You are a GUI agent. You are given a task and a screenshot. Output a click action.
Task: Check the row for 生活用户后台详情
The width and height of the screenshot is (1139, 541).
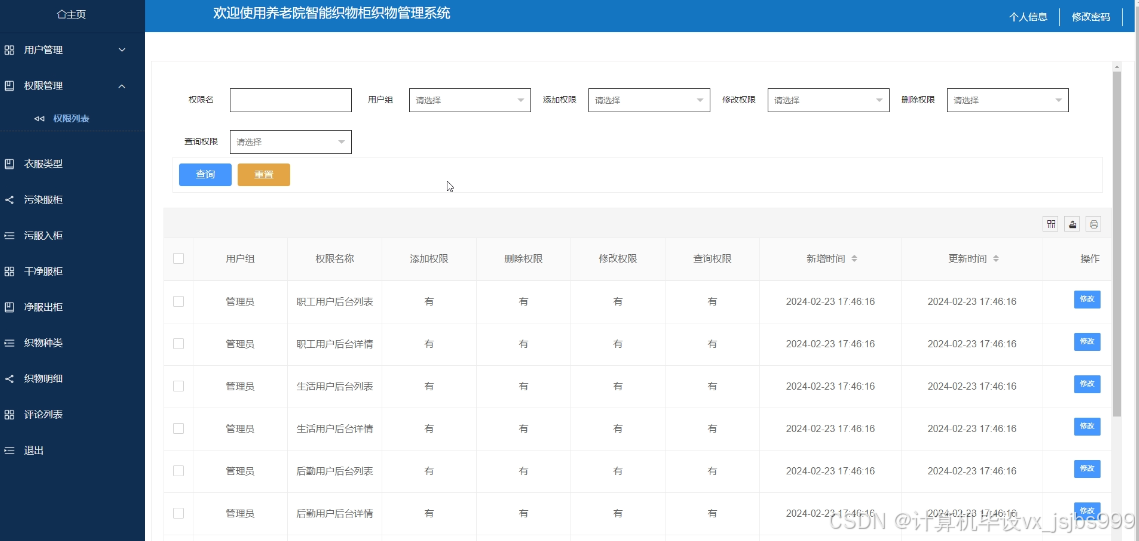pyautogui.click(x=179, y=428)
